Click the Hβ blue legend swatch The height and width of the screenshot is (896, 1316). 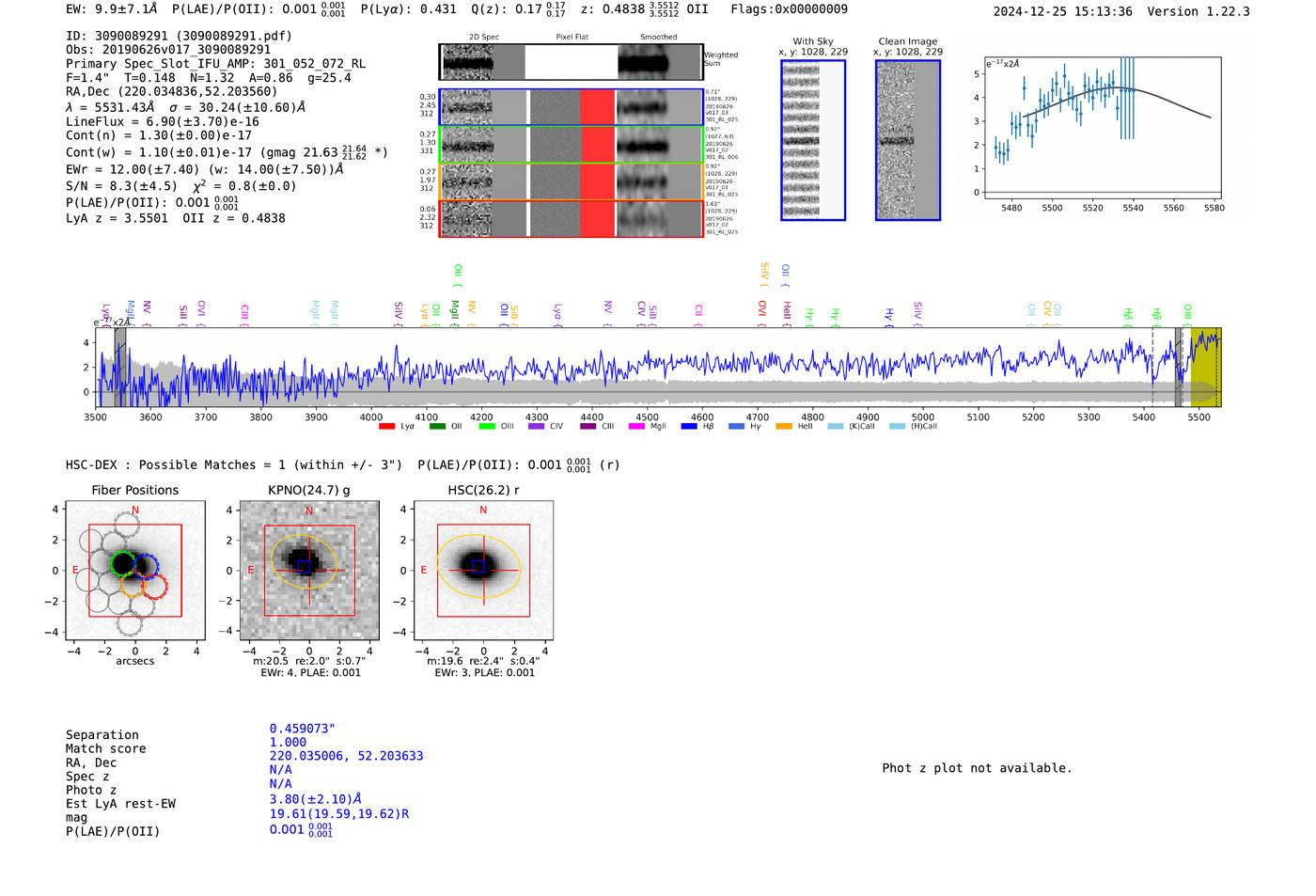[689, 426]
